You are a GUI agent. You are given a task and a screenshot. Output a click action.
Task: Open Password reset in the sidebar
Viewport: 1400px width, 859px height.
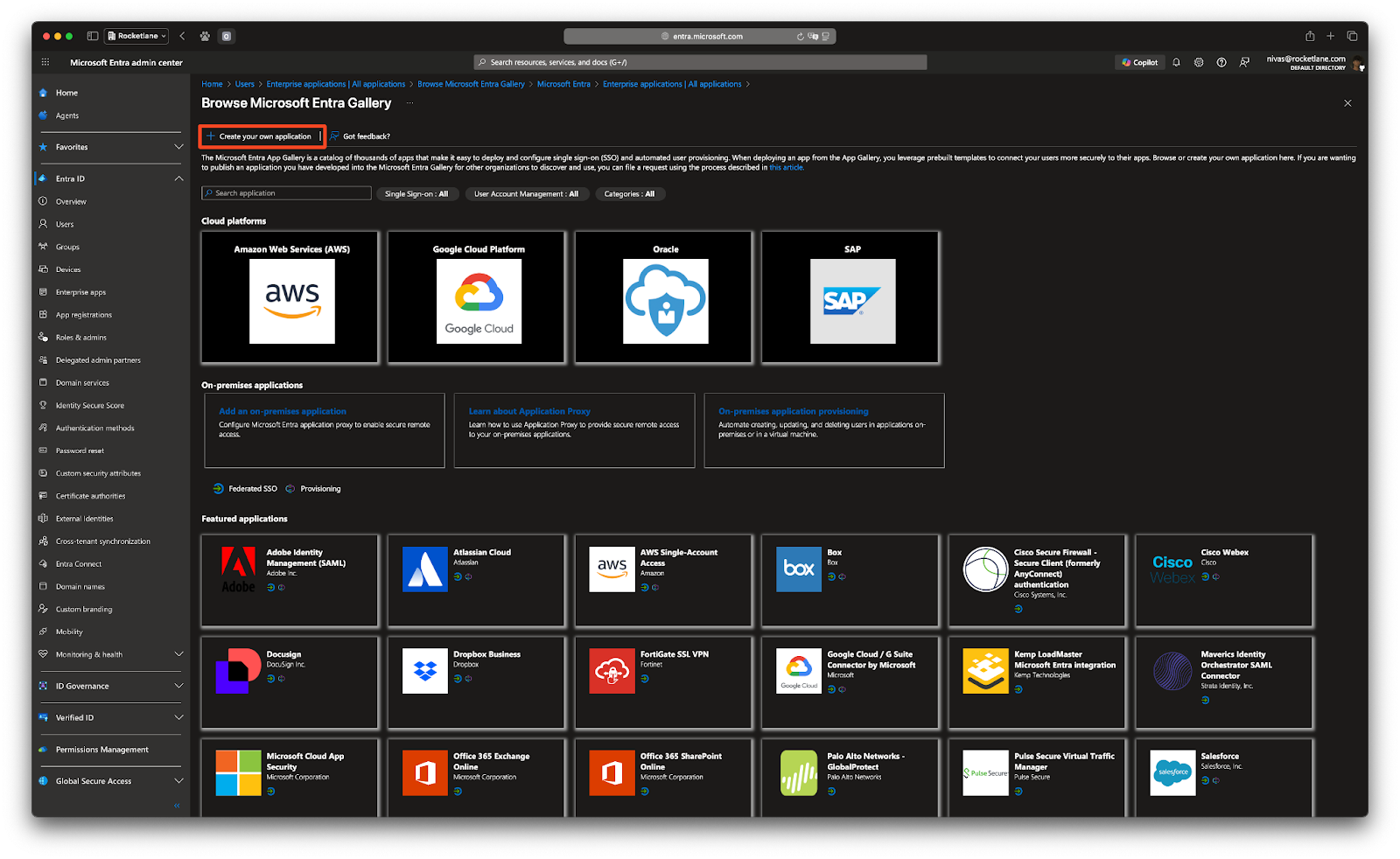(x=80, y=450)
